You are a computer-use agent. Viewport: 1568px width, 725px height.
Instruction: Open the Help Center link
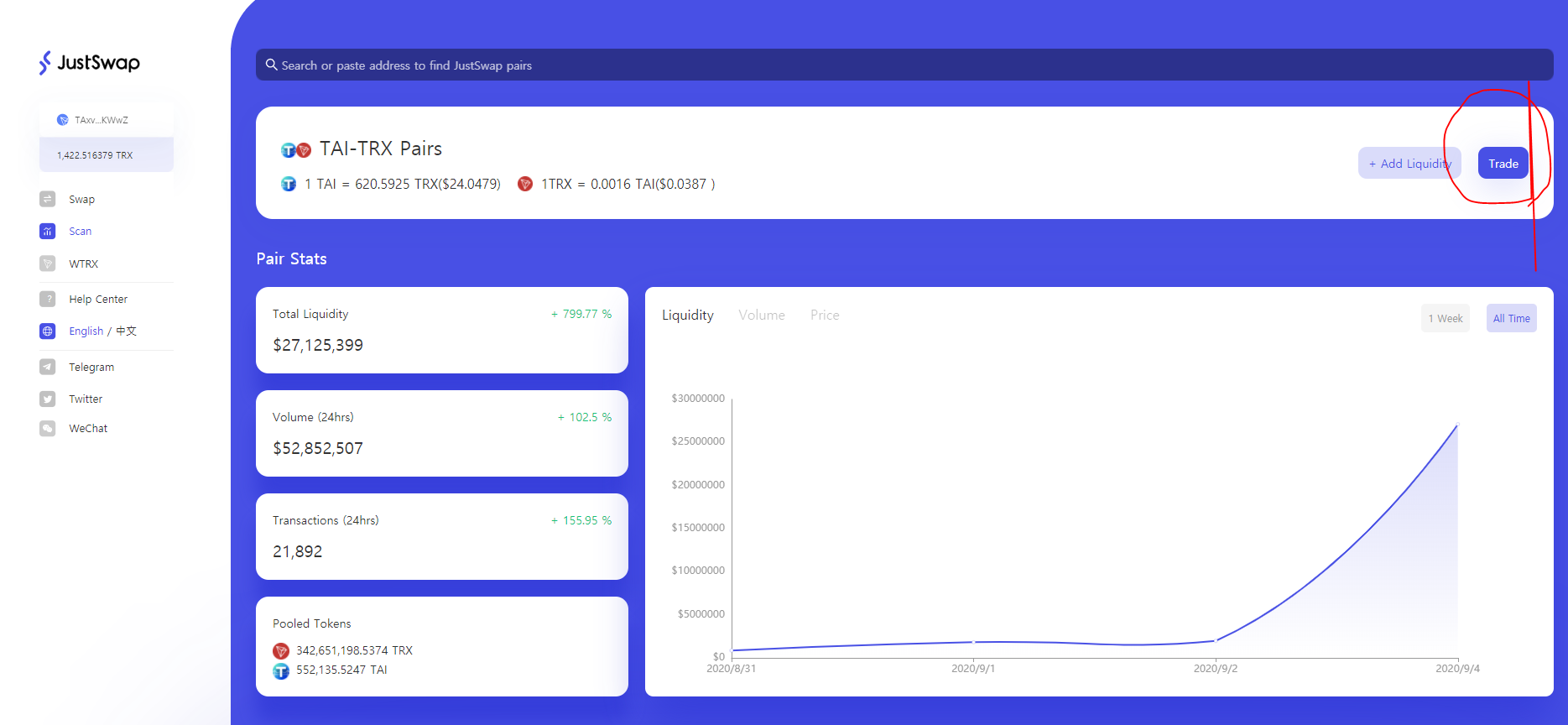[98, 300]
